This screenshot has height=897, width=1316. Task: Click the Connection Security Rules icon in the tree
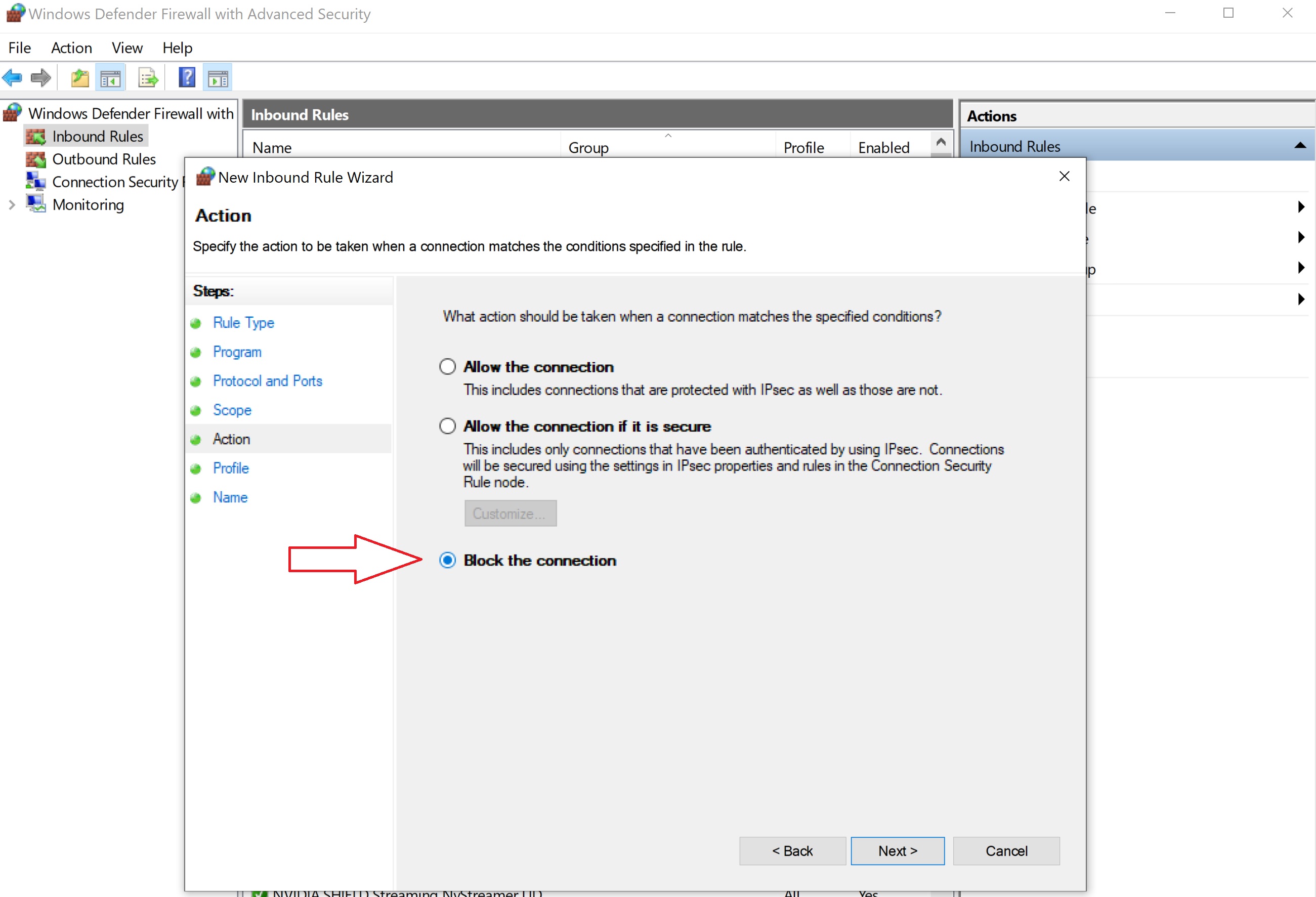[36, 181]
